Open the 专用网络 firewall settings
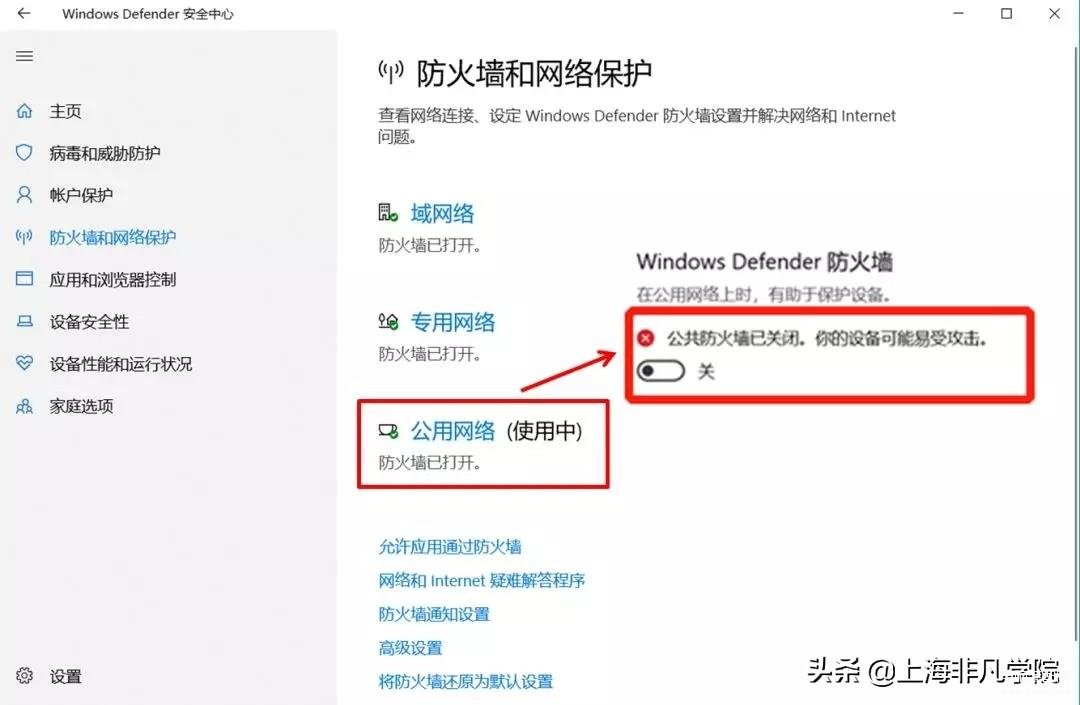The width and height of the screenshot is (1080, 705). [453, 322]
